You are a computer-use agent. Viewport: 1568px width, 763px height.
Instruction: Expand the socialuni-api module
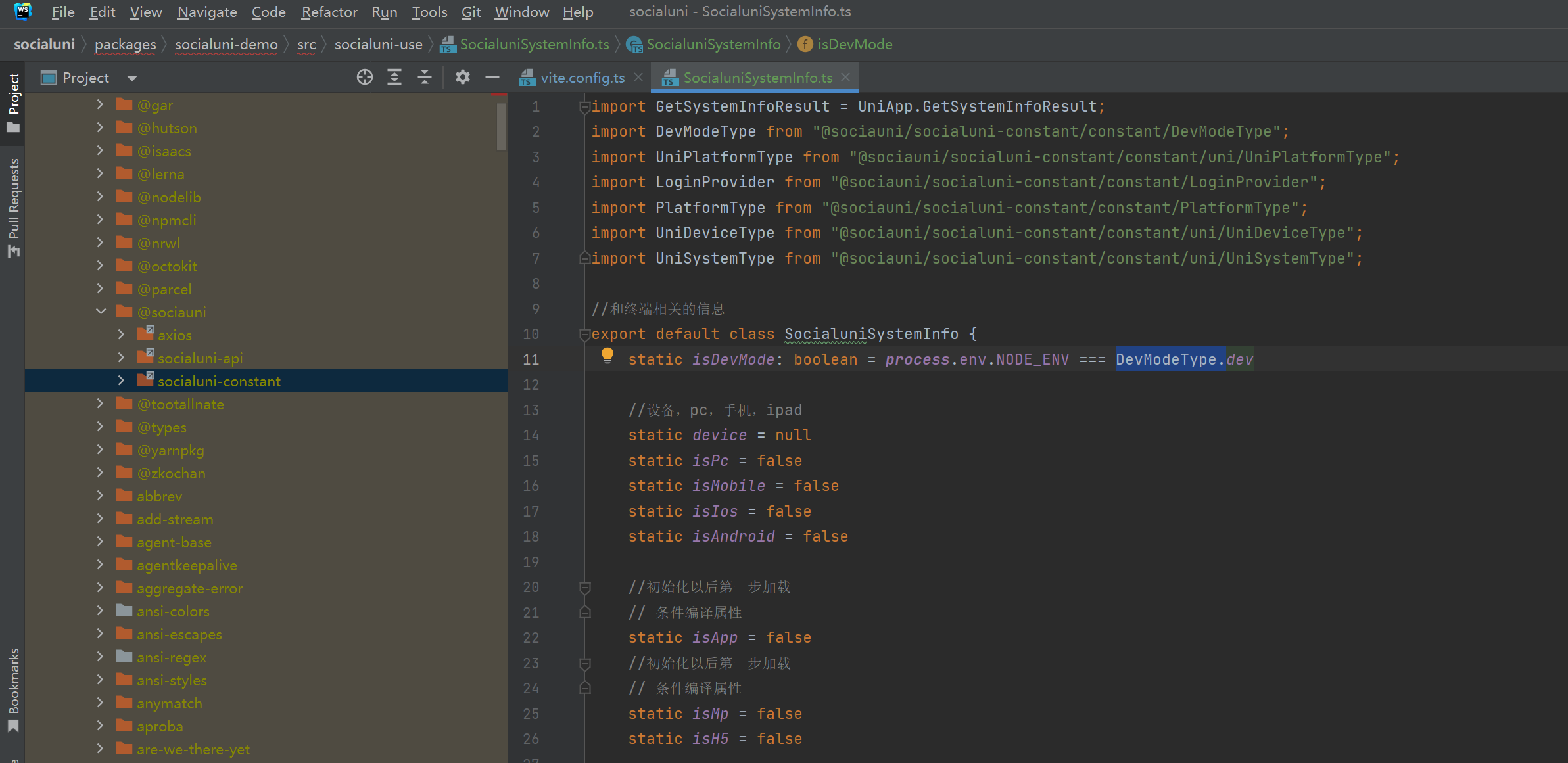[121, 357]
